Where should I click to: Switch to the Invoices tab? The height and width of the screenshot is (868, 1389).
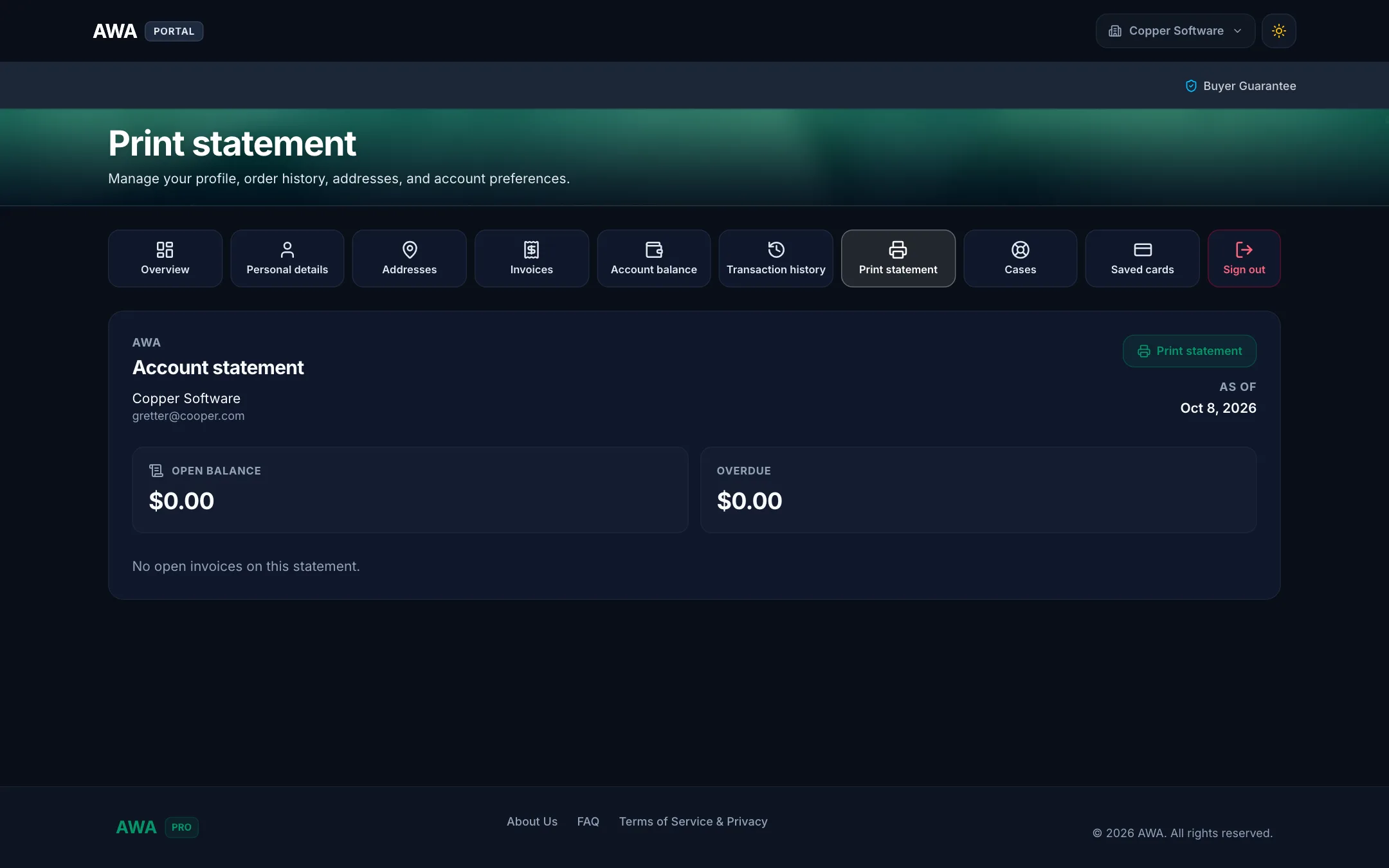pyautogui.click(x=532, y=258)
